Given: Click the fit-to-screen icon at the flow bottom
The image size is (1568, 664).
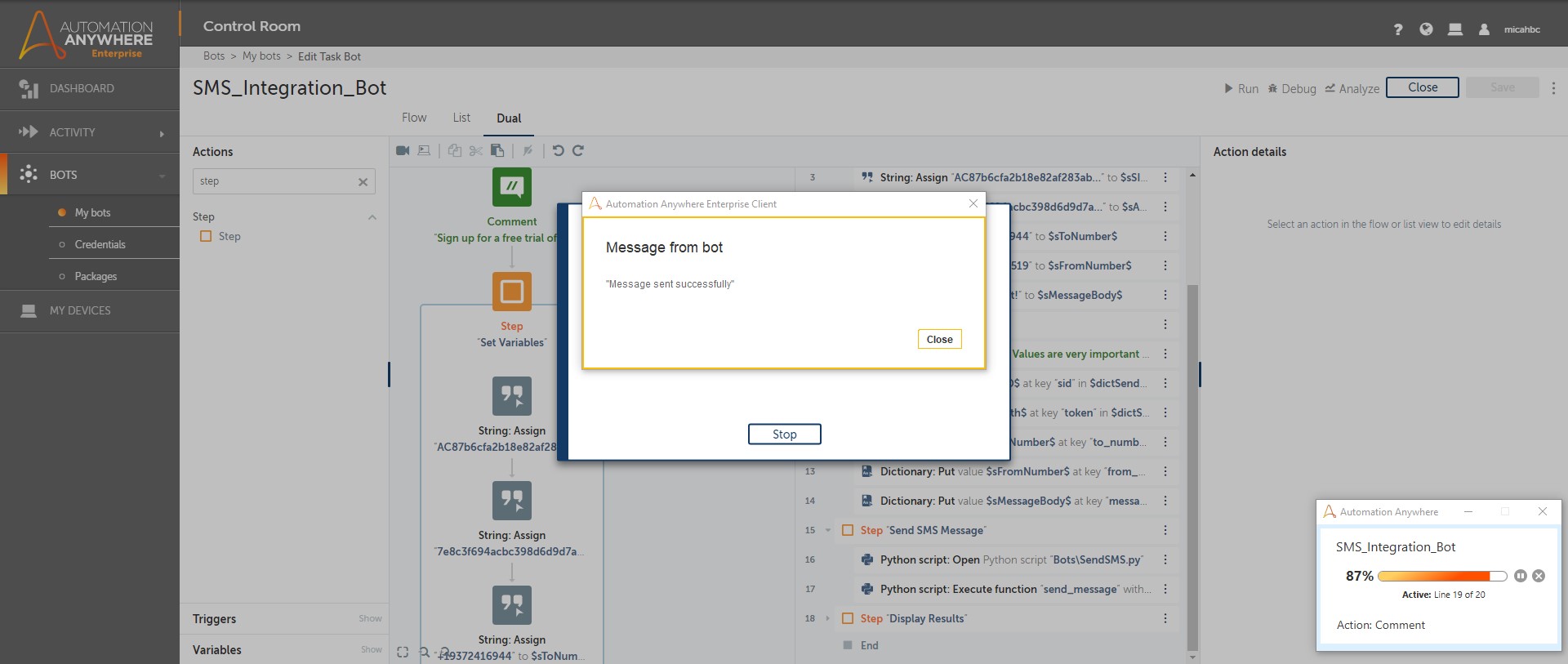Looking at the screenshot, I should (403, 652).
